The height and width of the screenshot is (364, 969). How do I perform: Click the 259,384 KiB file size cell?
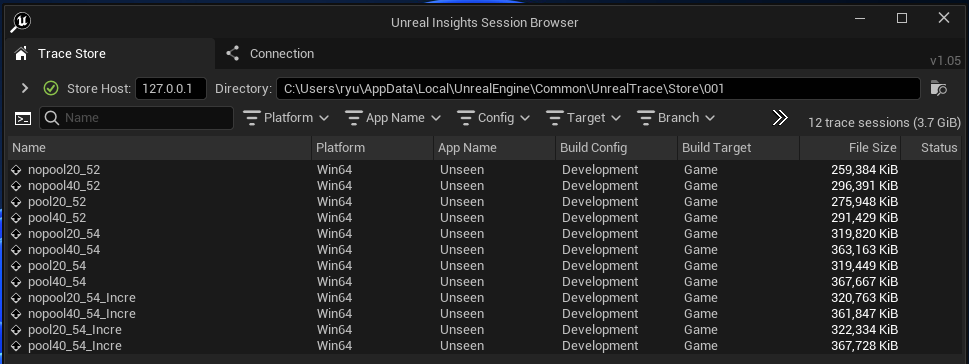coord(864,170)
